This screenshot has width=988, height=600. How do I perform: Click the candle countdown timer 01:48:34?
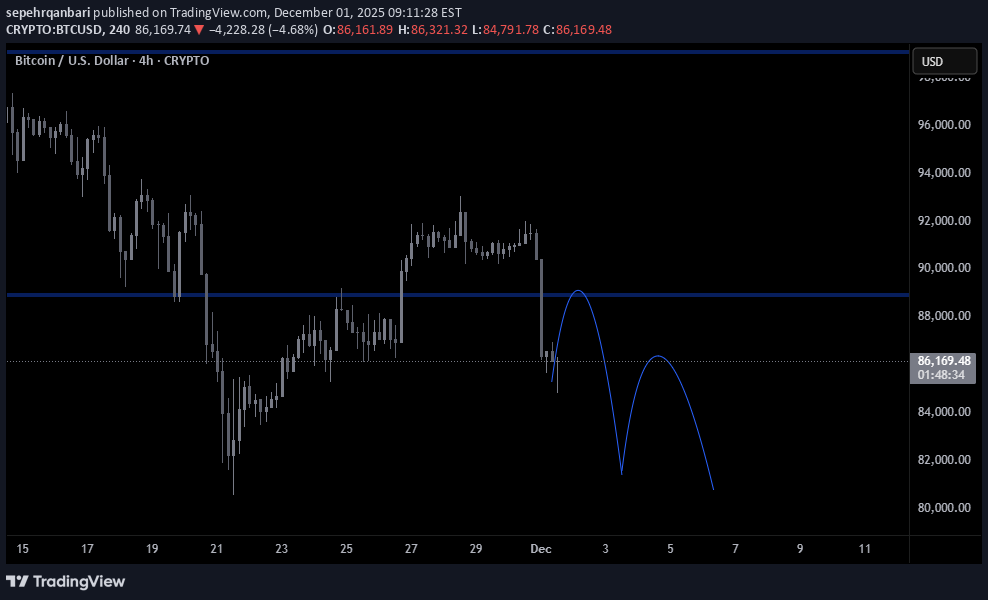click(943, 375)
